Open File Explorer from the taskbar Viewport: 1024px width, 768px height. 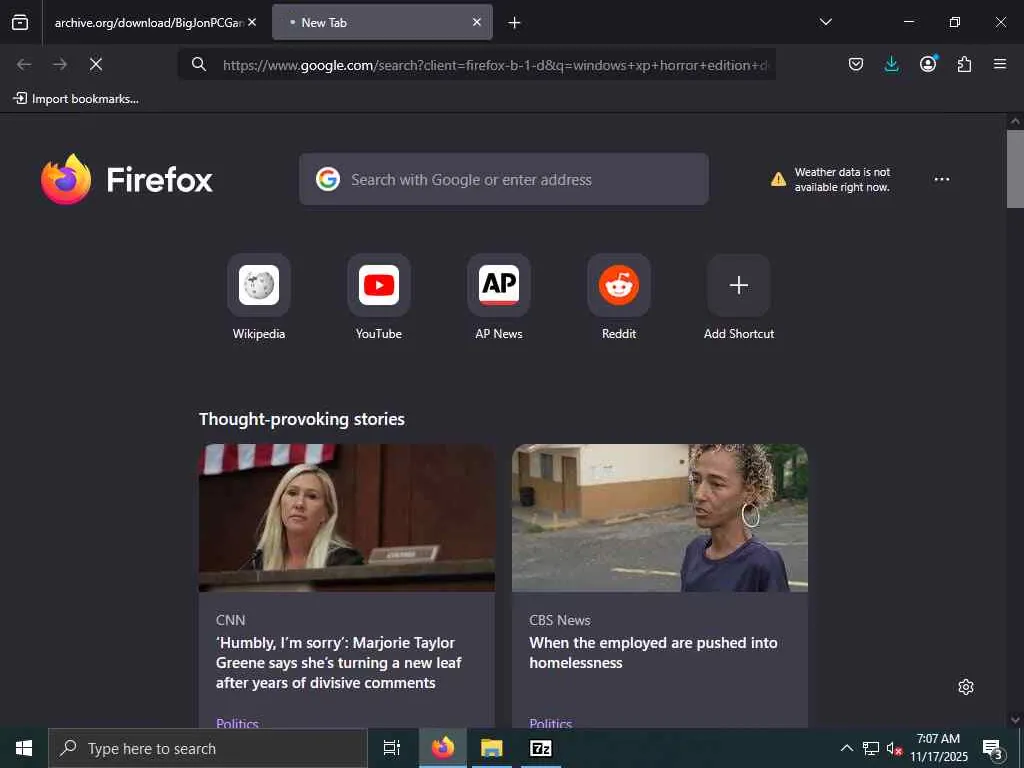pyautogui.click(x=492, y=748)
